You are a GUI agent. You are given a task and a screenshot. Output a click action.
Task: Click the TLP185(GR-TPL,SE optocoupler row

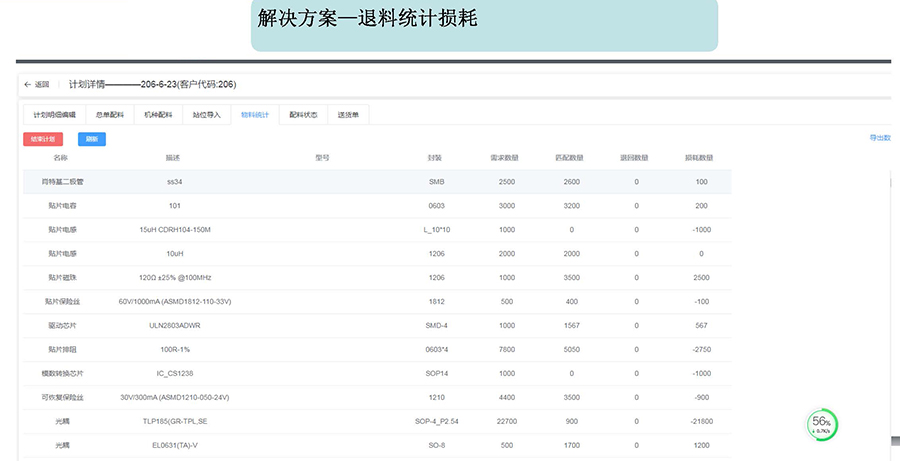[174, 421]
